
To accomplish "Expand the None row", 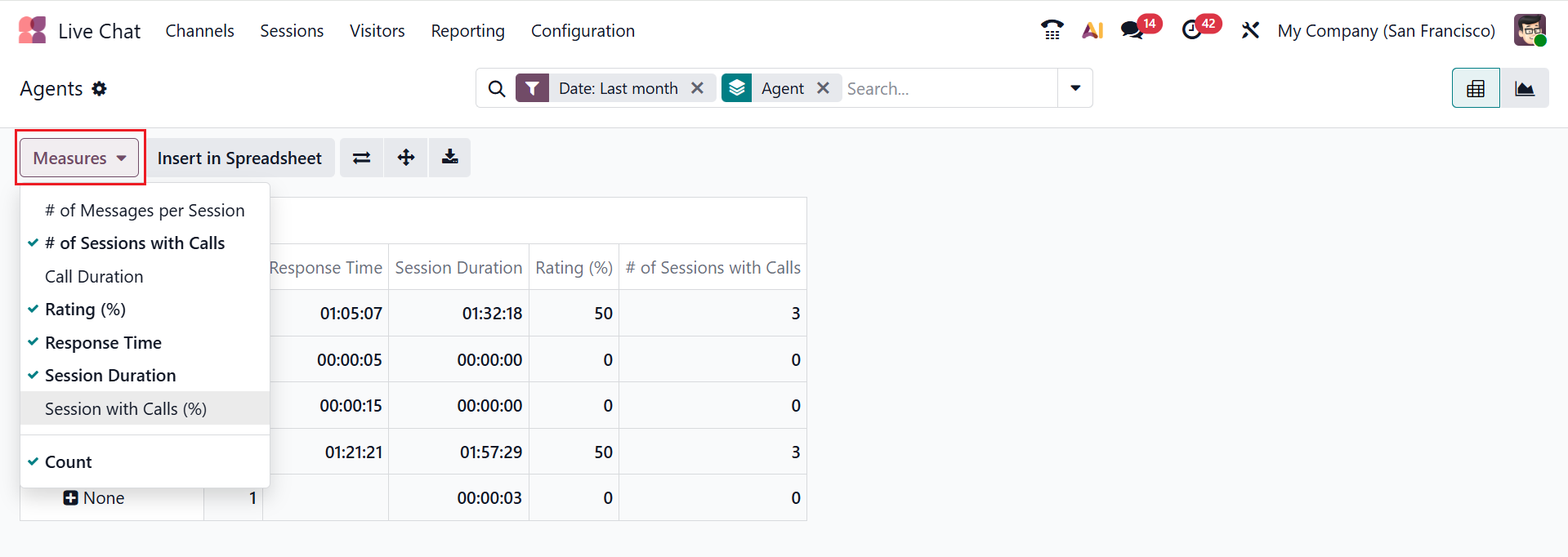I will click(71, 498).
